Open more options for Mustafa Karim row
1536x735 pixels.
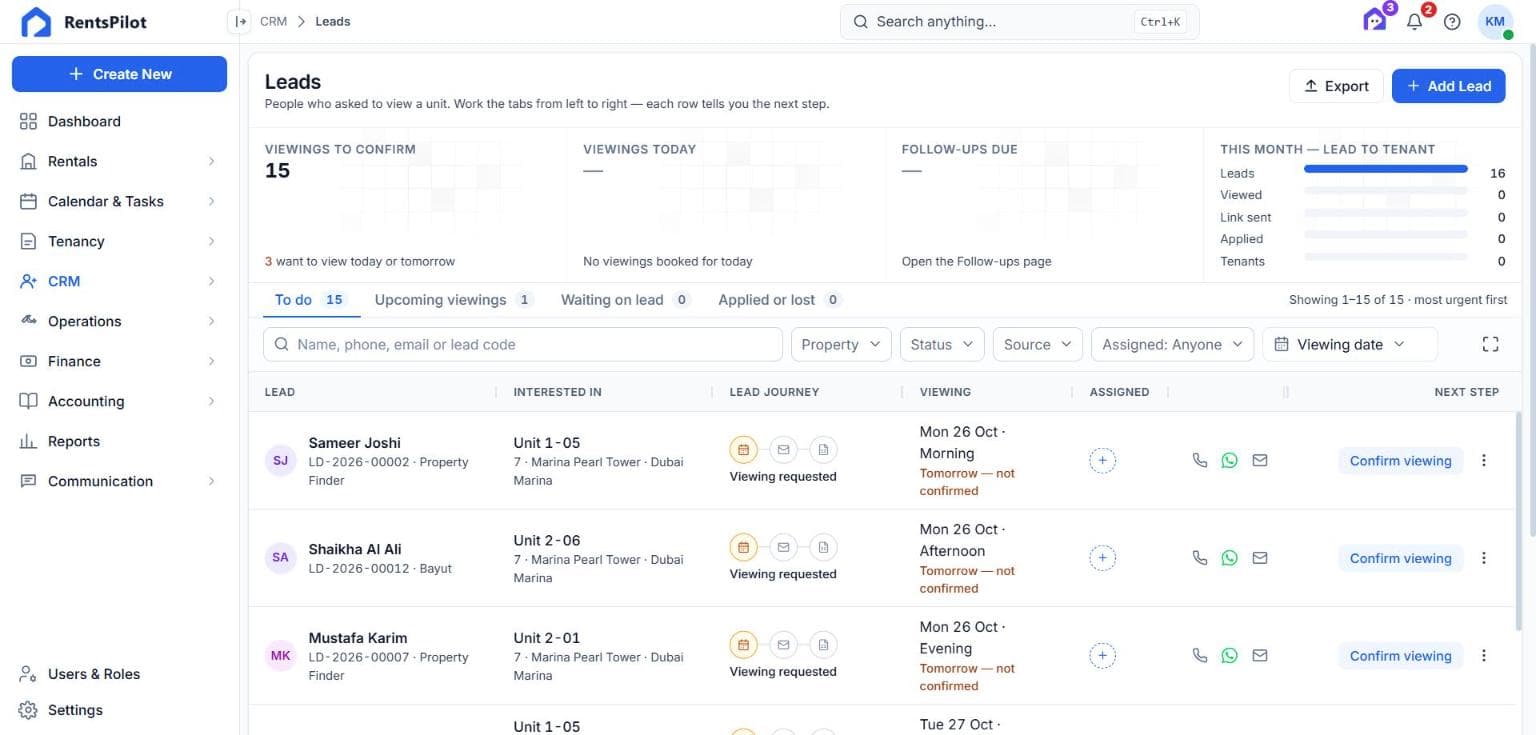tap(1484, 655)
